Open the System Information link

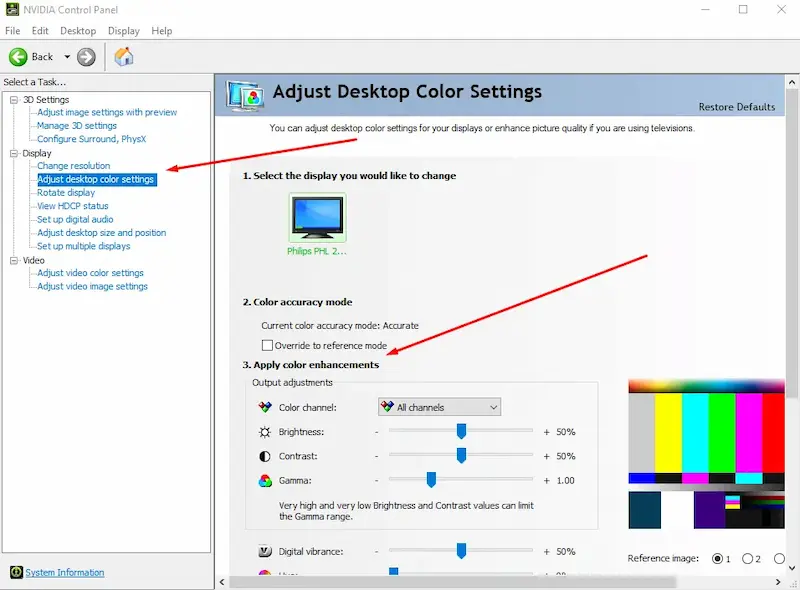(63, 572)
